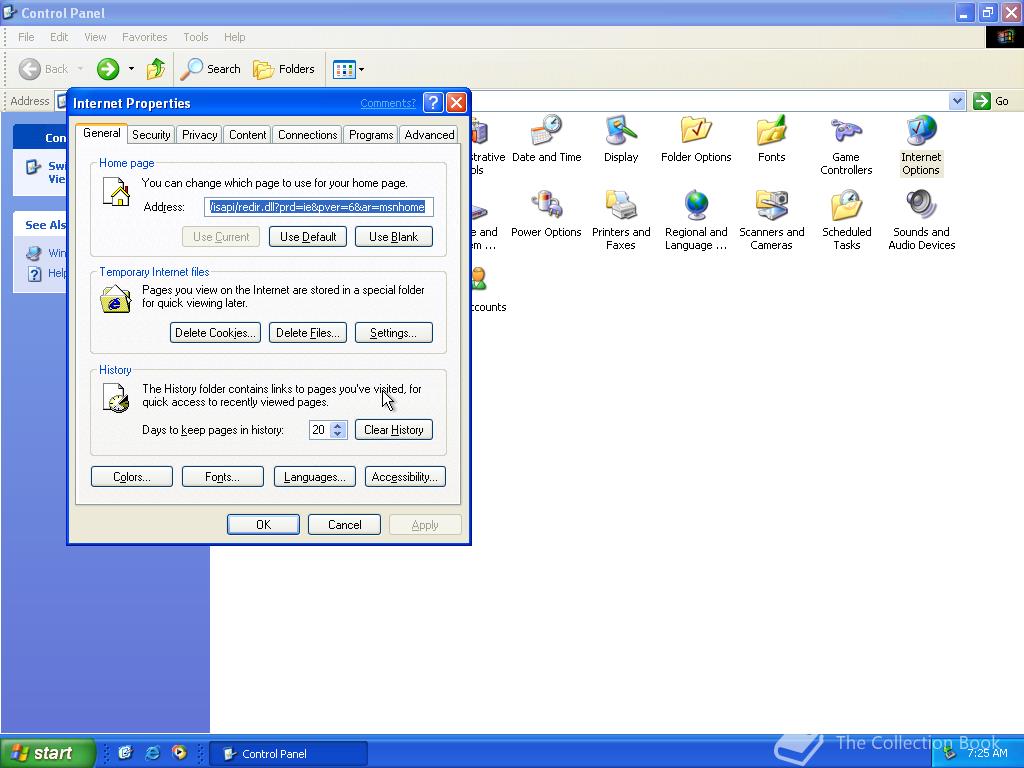Switch to the Connections tab

[x=308, y=135]
